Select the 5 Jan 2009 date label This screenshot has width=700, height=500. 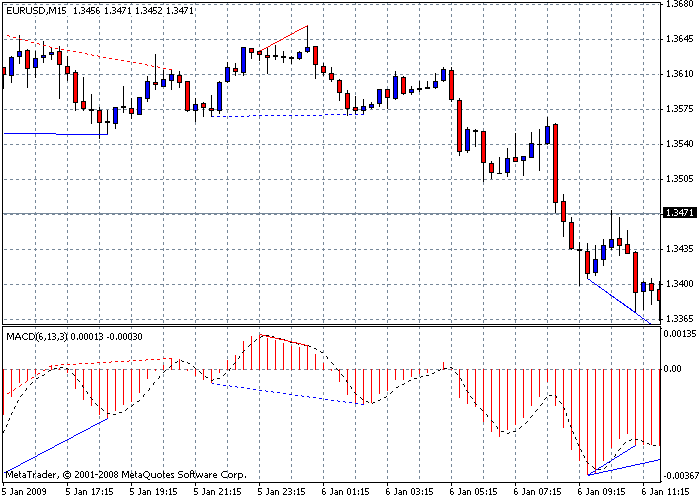tap(26, 492)
